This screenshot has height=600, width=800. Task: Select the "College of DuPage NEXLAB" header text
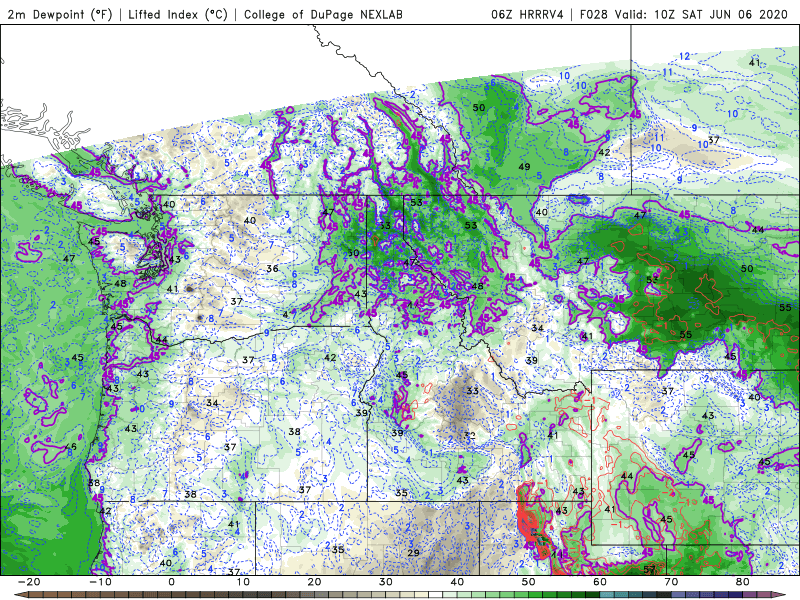[323, 14]
